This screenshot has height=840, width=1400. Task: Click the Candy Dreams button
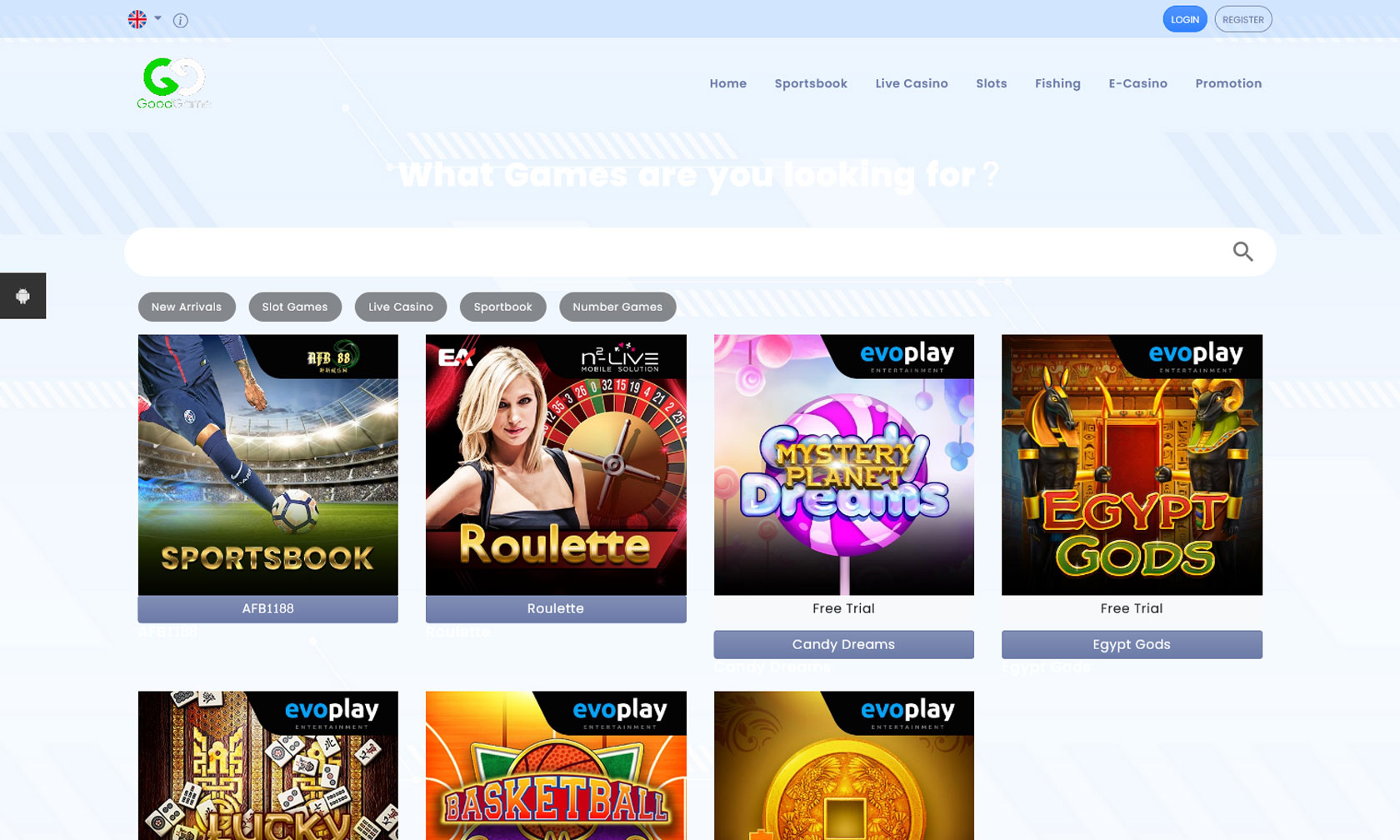(x=843, y=644)
